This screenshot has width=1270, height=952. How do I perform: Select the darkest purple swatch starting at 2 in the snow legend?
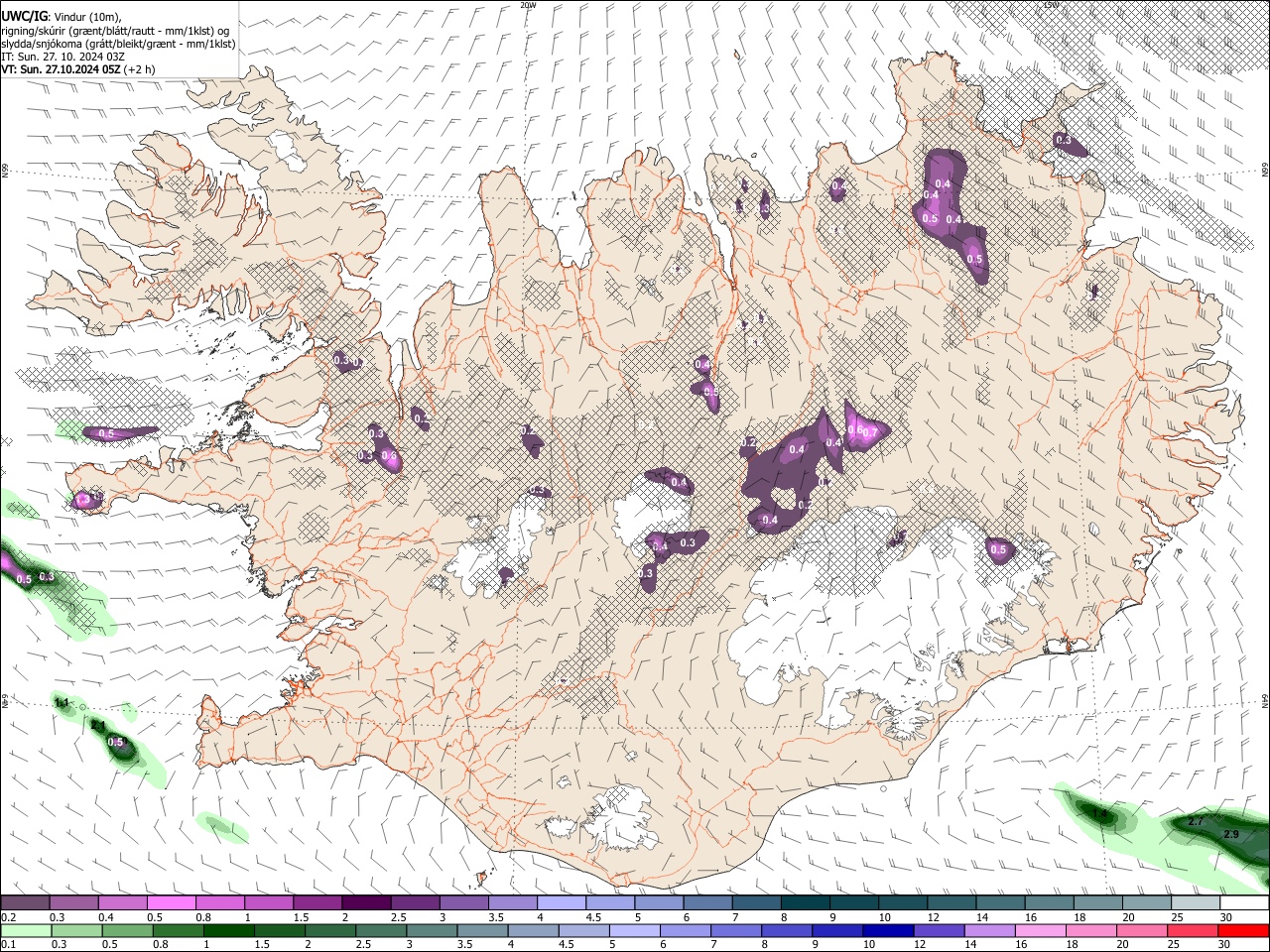point(366,903)
